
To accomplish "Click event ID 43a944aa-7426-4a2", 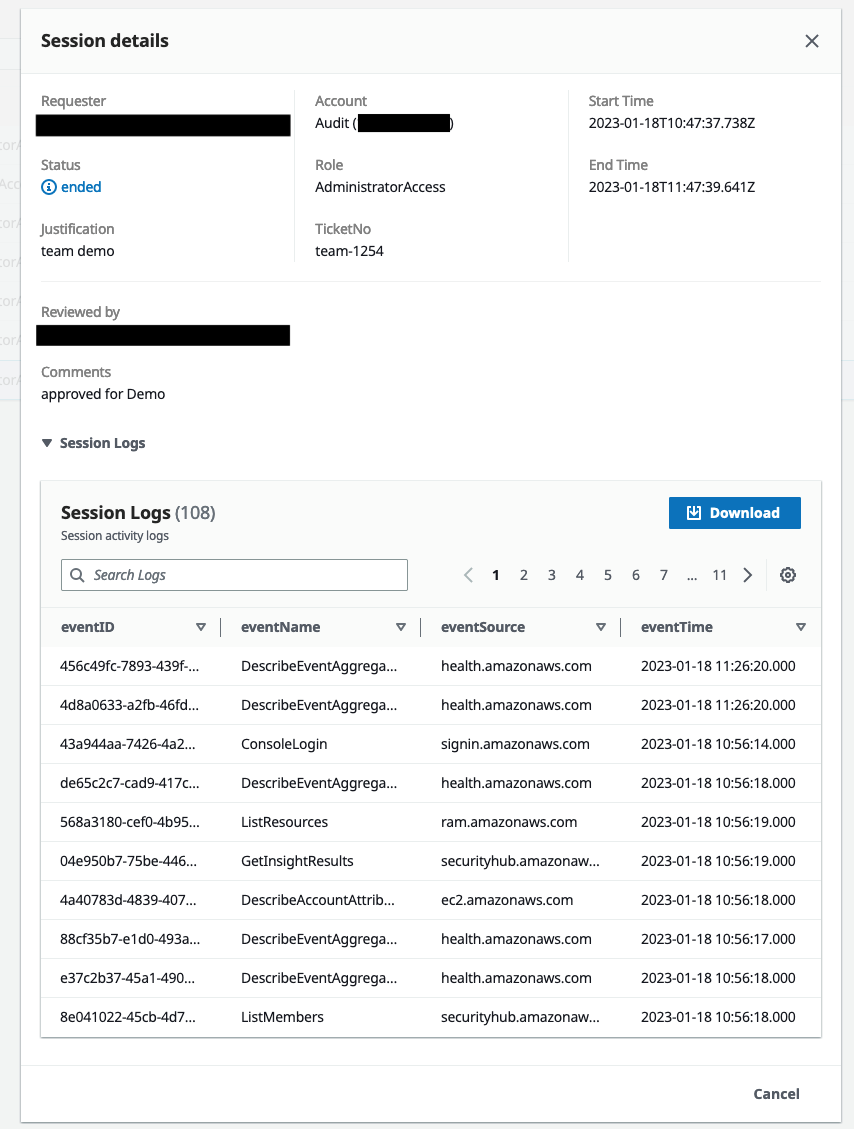I will tap(127, 744).
